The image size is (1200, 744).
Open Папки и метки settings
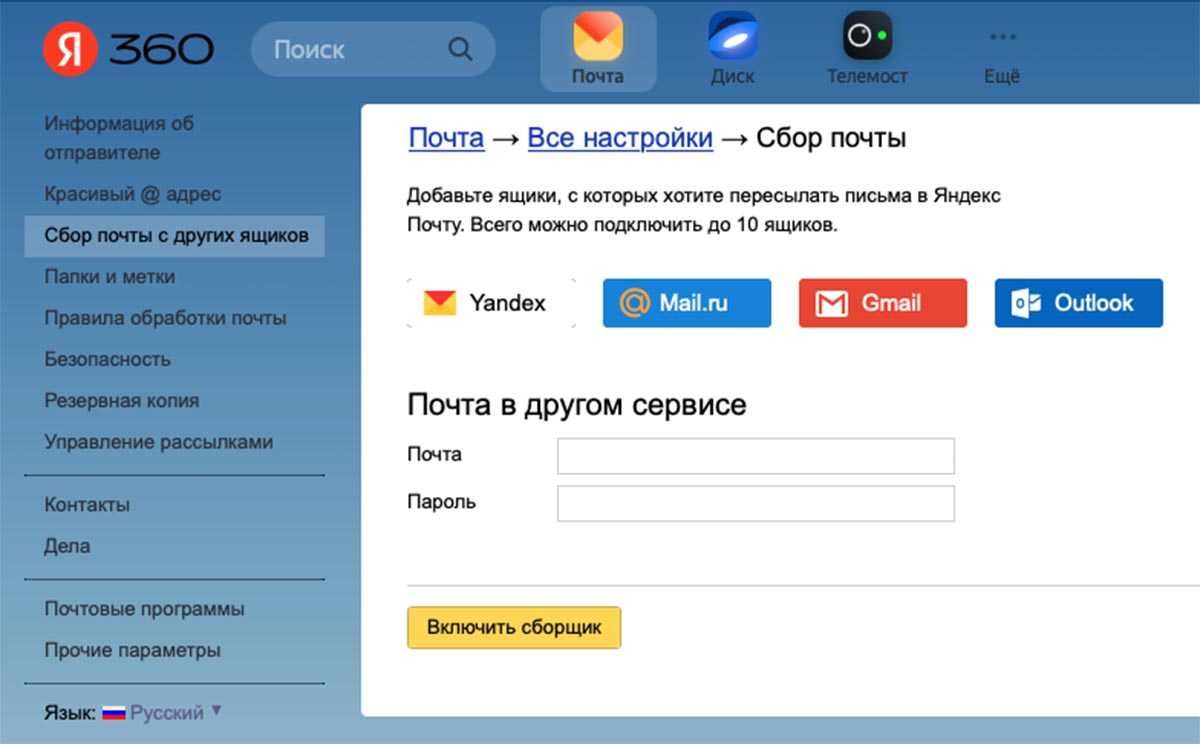110,277
